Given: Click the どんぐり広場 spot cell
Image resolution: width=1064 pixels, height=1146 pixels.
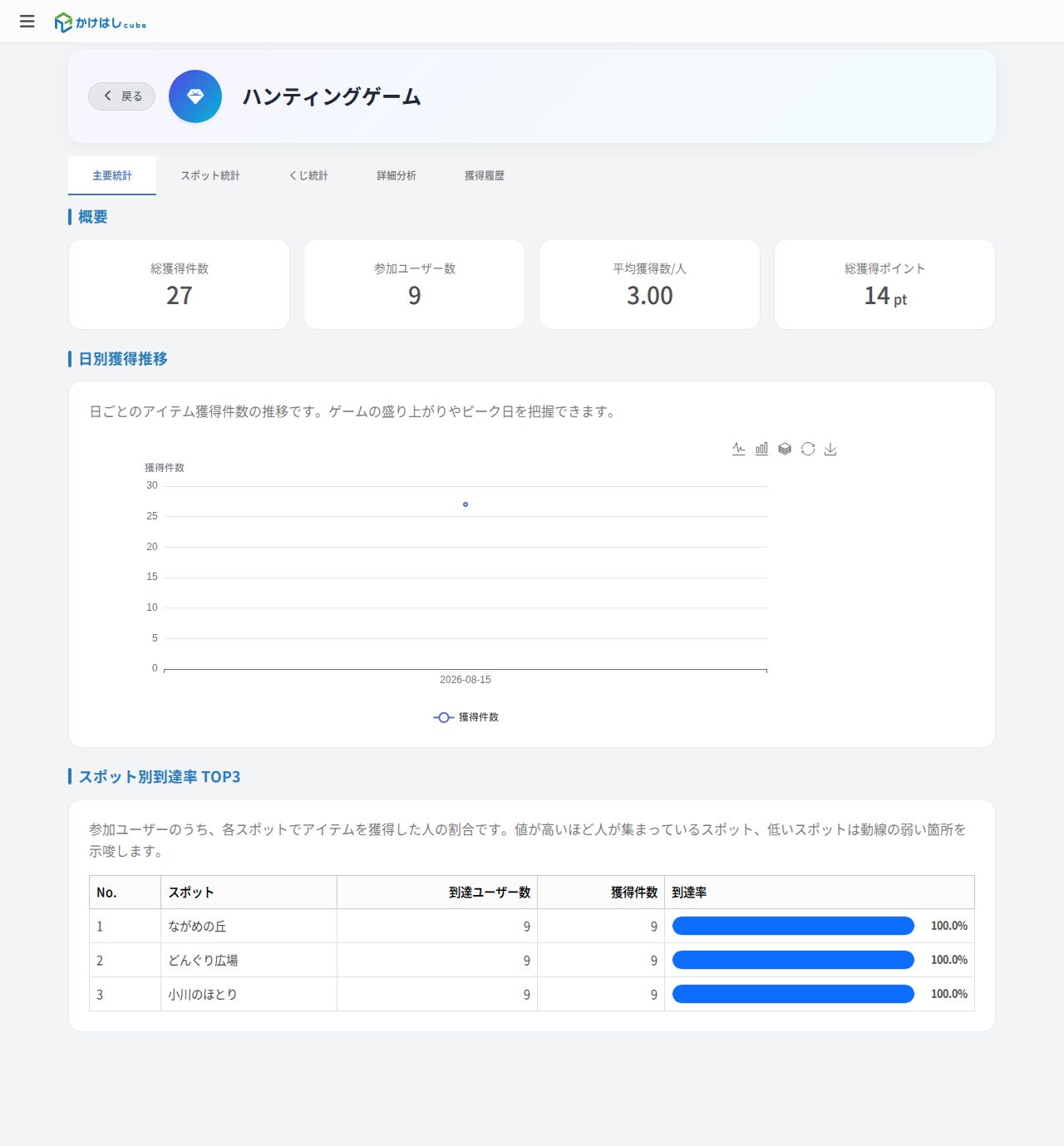Looking at the screenshot, I should (249, 960).
